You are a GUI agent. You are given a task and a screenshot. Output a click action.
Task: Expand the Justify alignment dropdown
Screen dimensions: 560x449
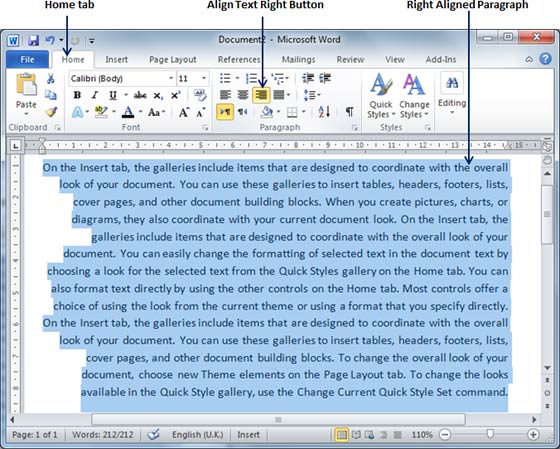coord(288,95)
